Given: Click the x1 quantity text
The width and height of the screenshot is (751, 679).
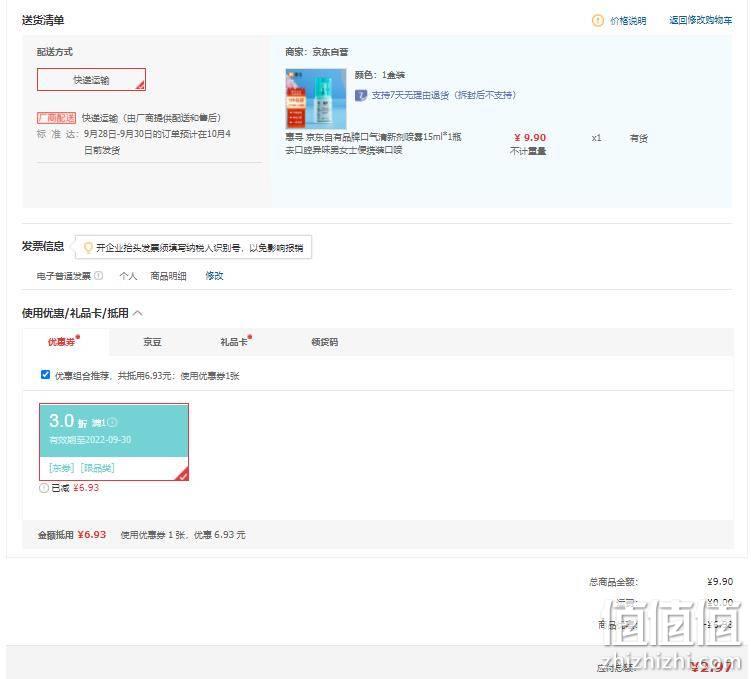Looking at the screenshot, I should (x=596, y=138).
